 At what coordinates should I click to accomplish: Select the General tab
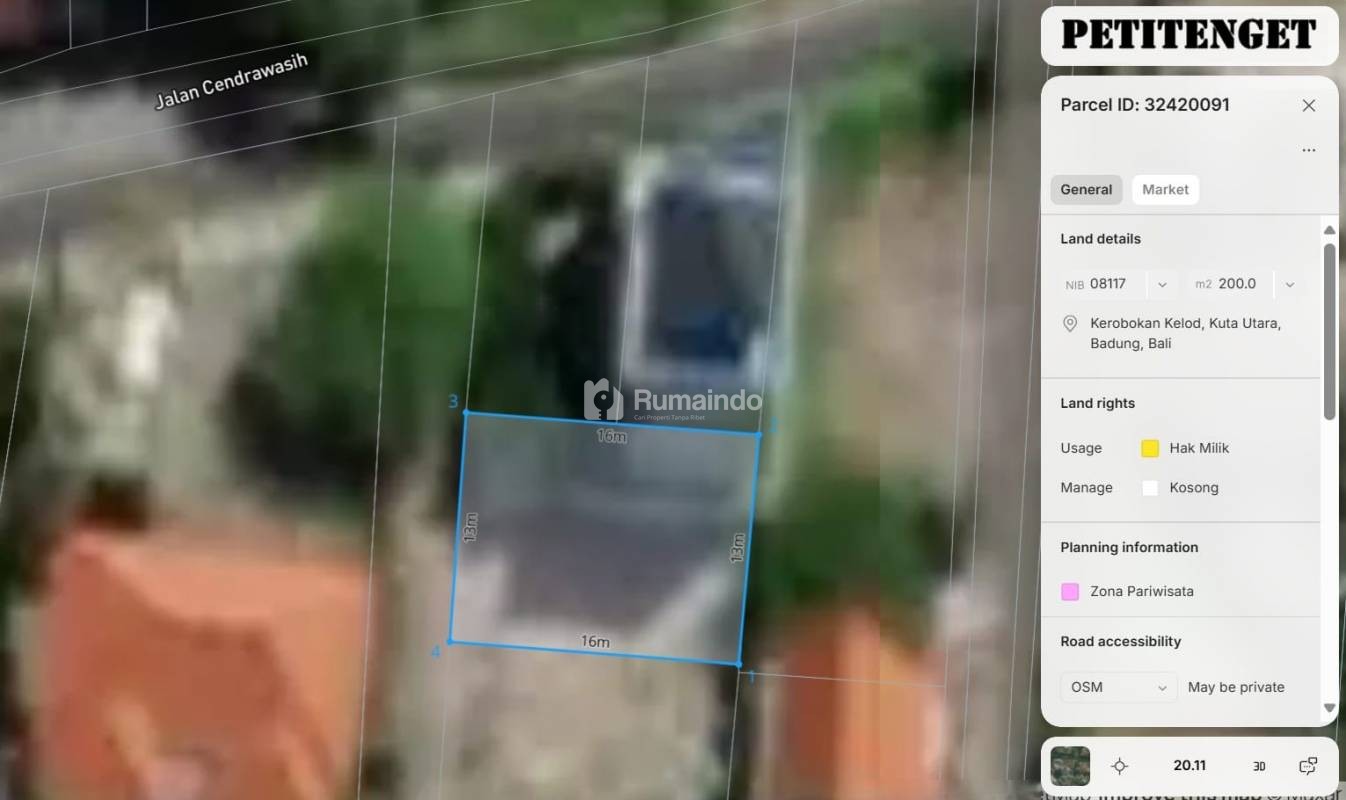pyautogui.click(x=1086, y=189)
